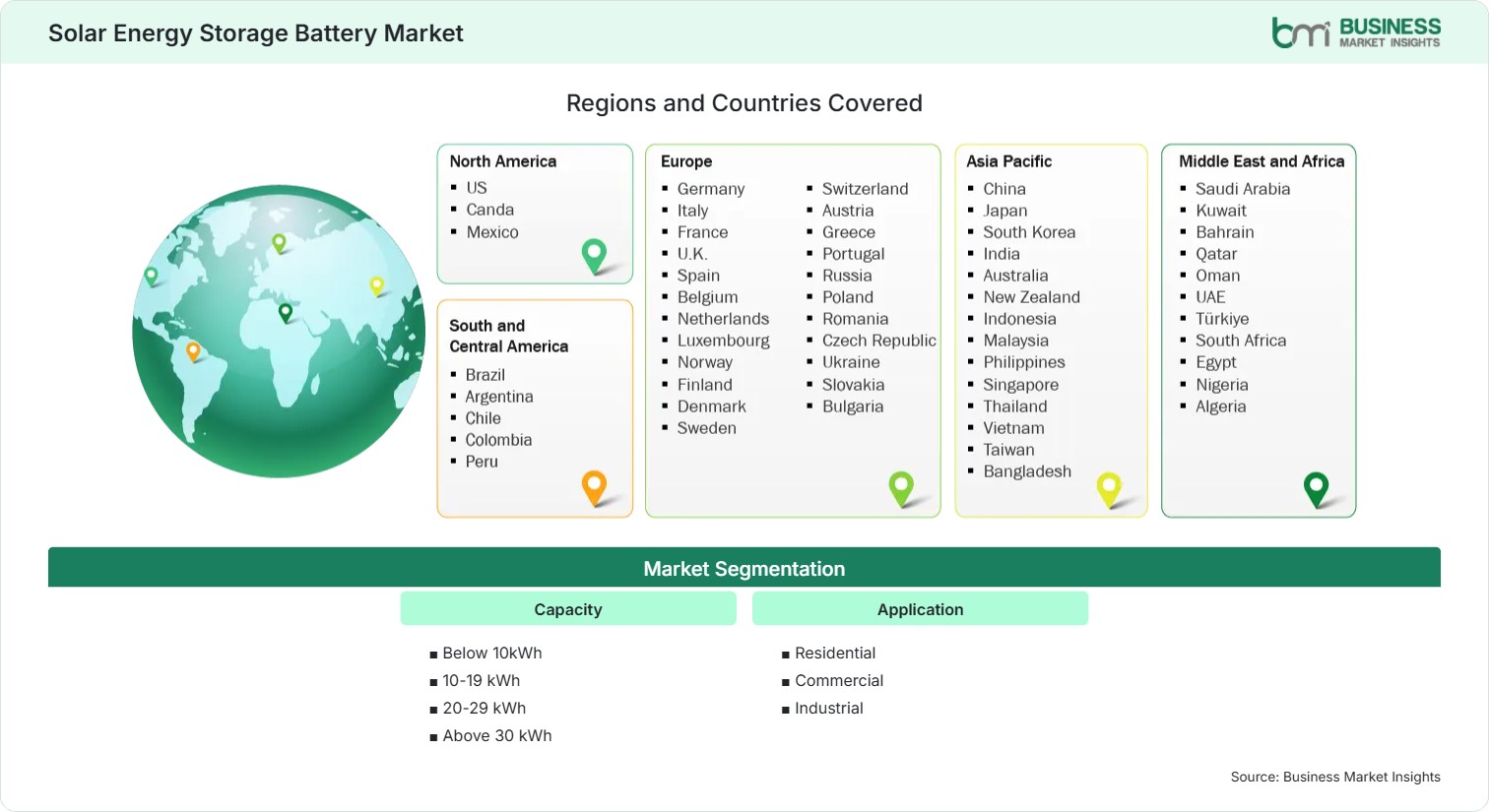Screen dimensions: 1489x812
Task: Click the Business Market Insights logo
Action: [x=1356, y=31]
